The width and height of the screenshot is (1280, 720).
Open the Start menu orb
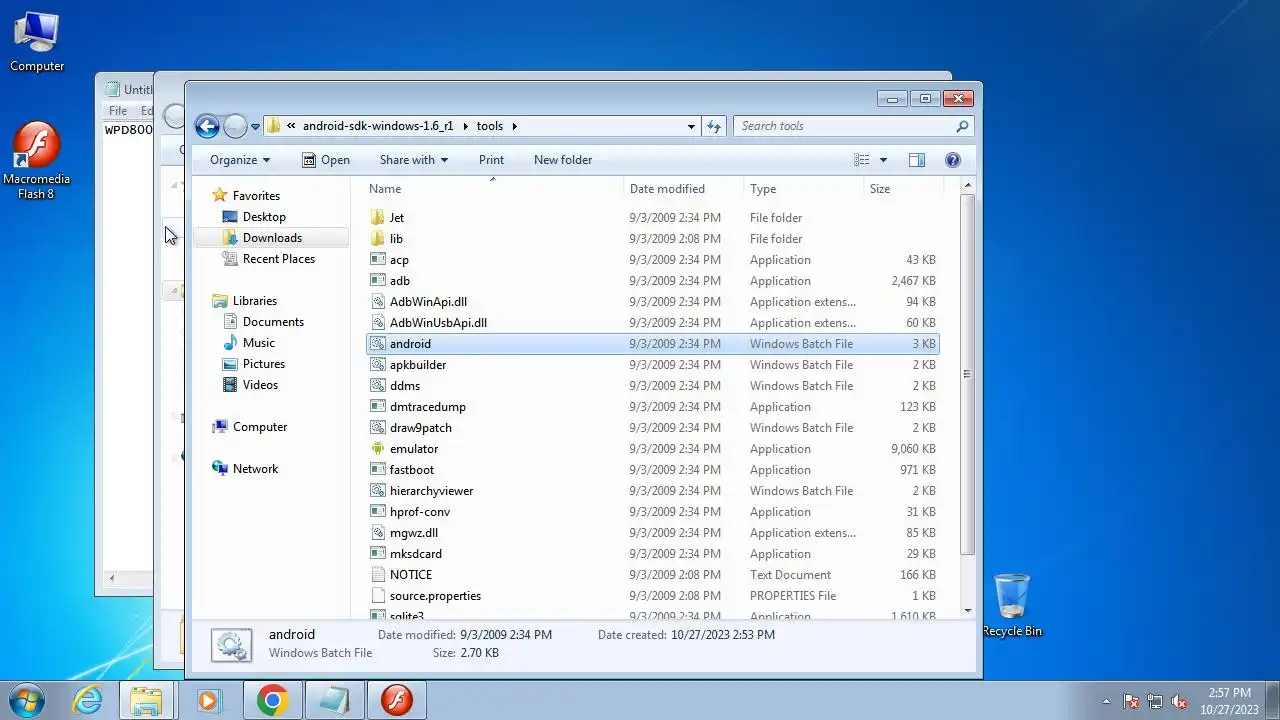[x=26, y=700]
